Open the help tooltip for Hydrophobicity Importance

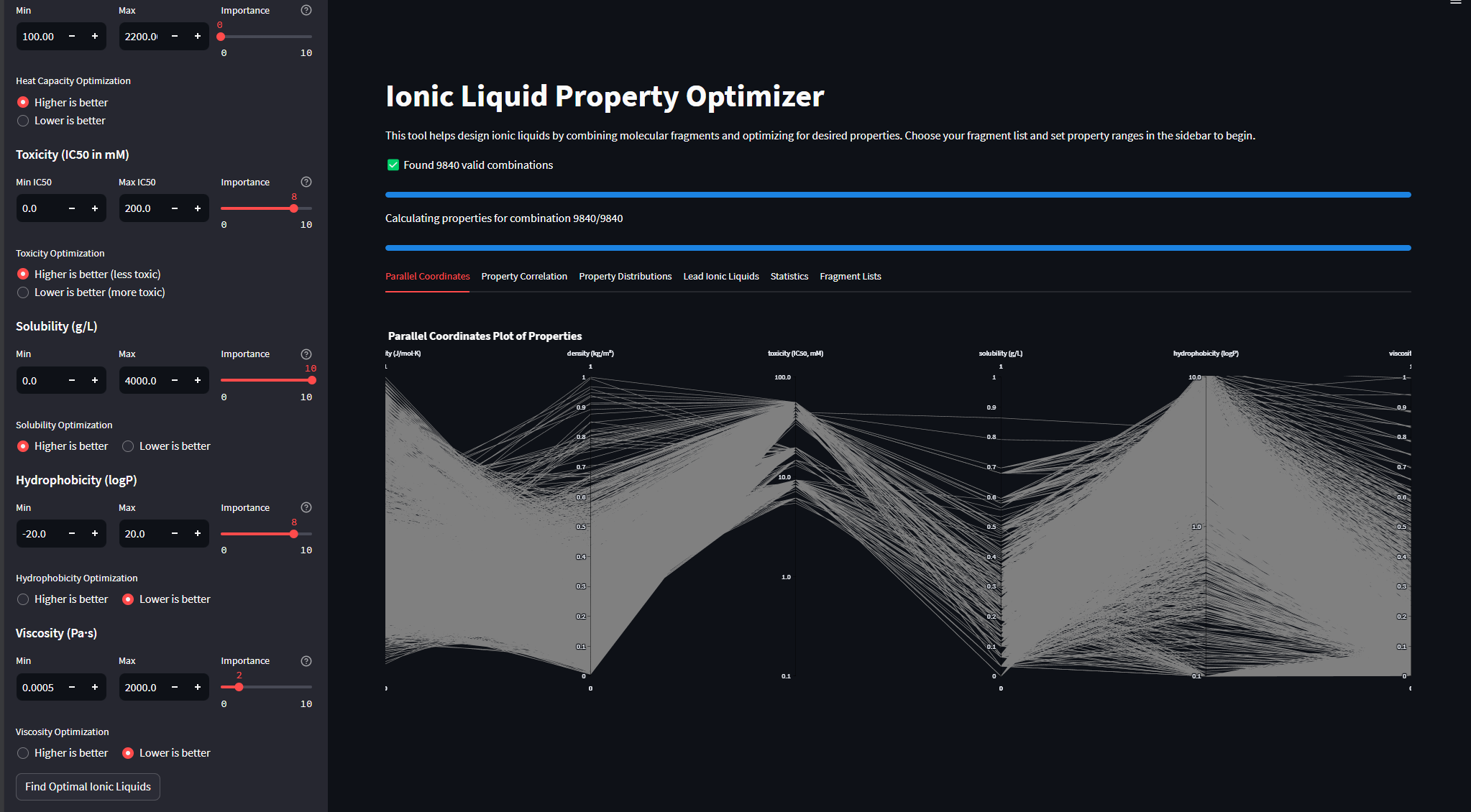coord(306,507)
